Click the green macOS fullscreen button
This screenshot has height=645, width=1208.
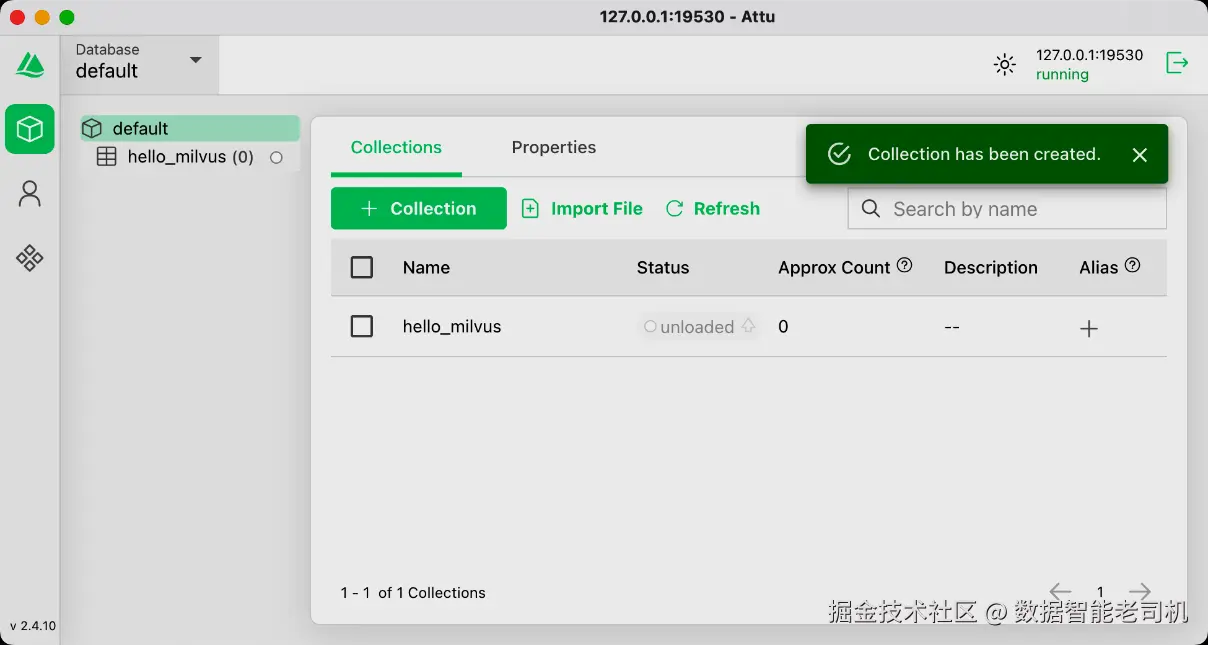tap(67, 17)
